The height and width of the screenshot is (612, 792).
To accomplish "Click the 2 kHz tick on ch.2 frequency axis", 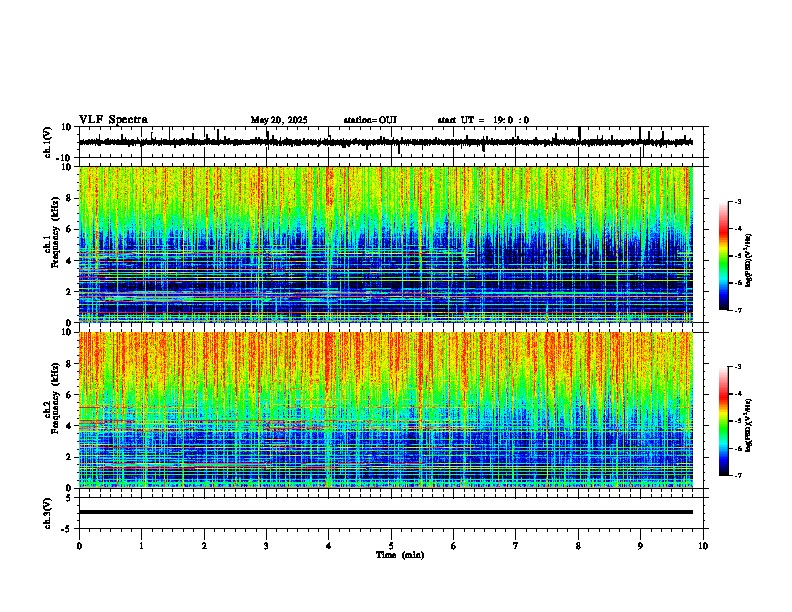I will 69,457.
